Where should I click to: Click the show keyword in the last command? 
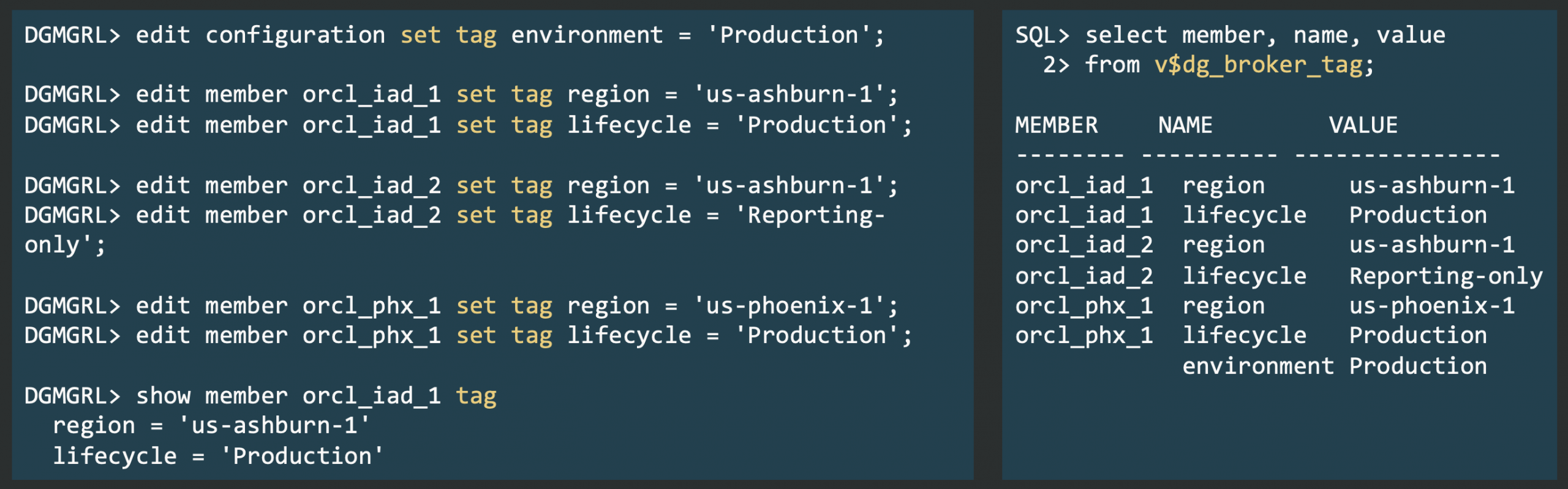[x=163, y=396]
